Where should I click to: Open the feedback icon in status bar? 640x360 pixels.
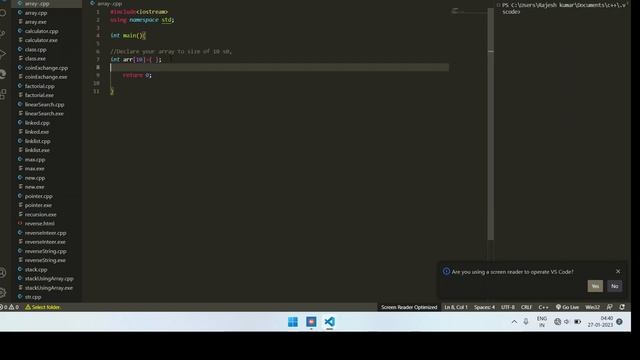(609, 307)
